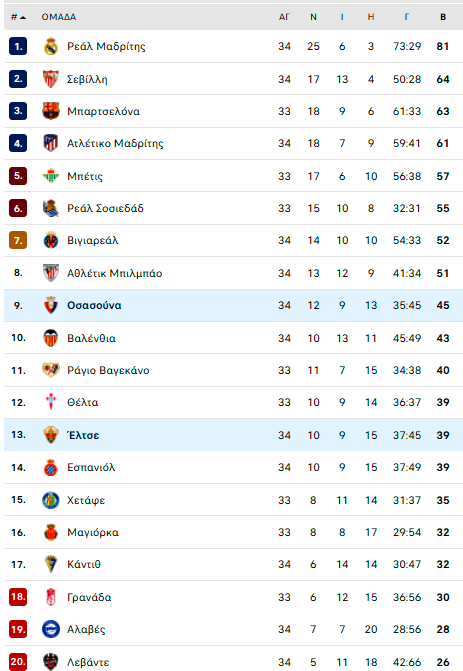Select the Λεβάντε row at rank 20
Screen dimensions: 463x671
[233, 661]
